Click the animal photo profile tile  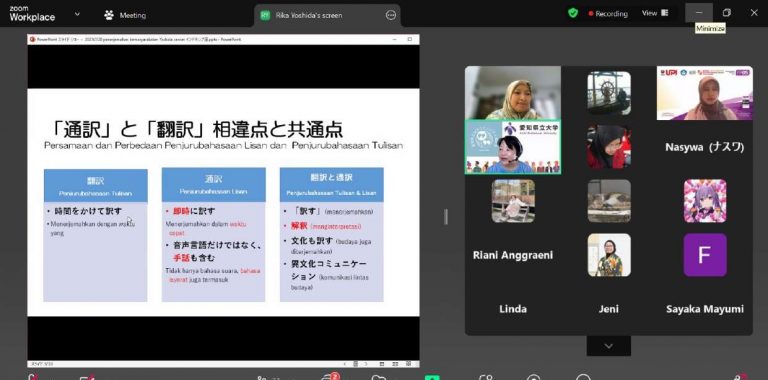point(609,201)
